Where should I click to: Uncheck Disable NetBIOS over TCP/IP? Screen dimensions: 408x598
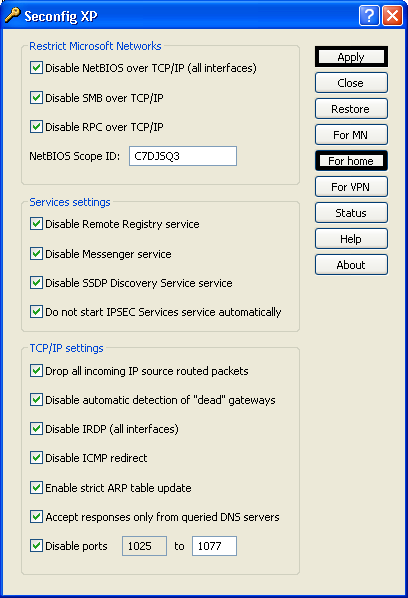[36, 68]
